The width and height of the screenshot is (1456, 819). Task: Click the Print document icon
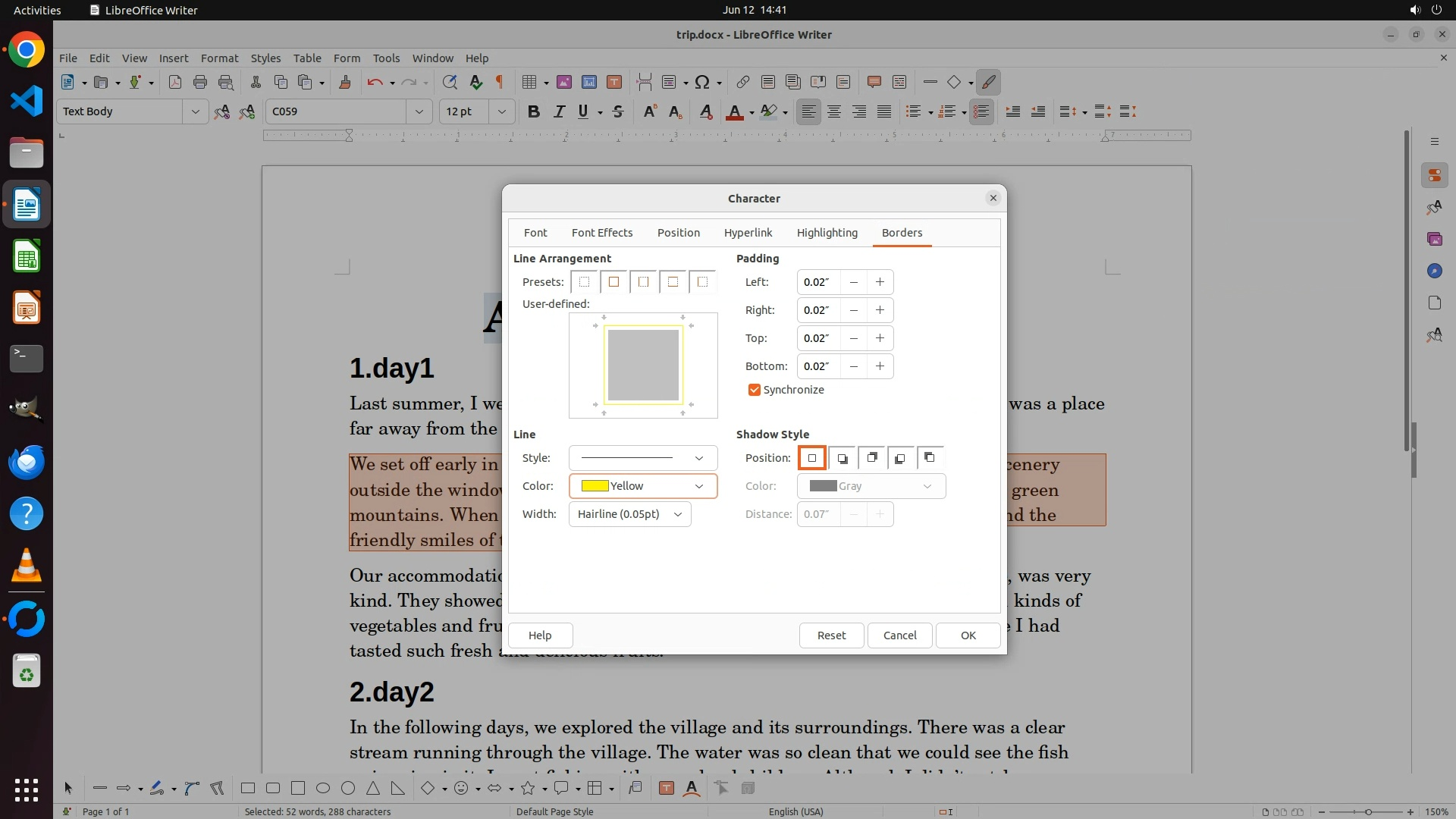pyautogui.click(x=200, y=82)
